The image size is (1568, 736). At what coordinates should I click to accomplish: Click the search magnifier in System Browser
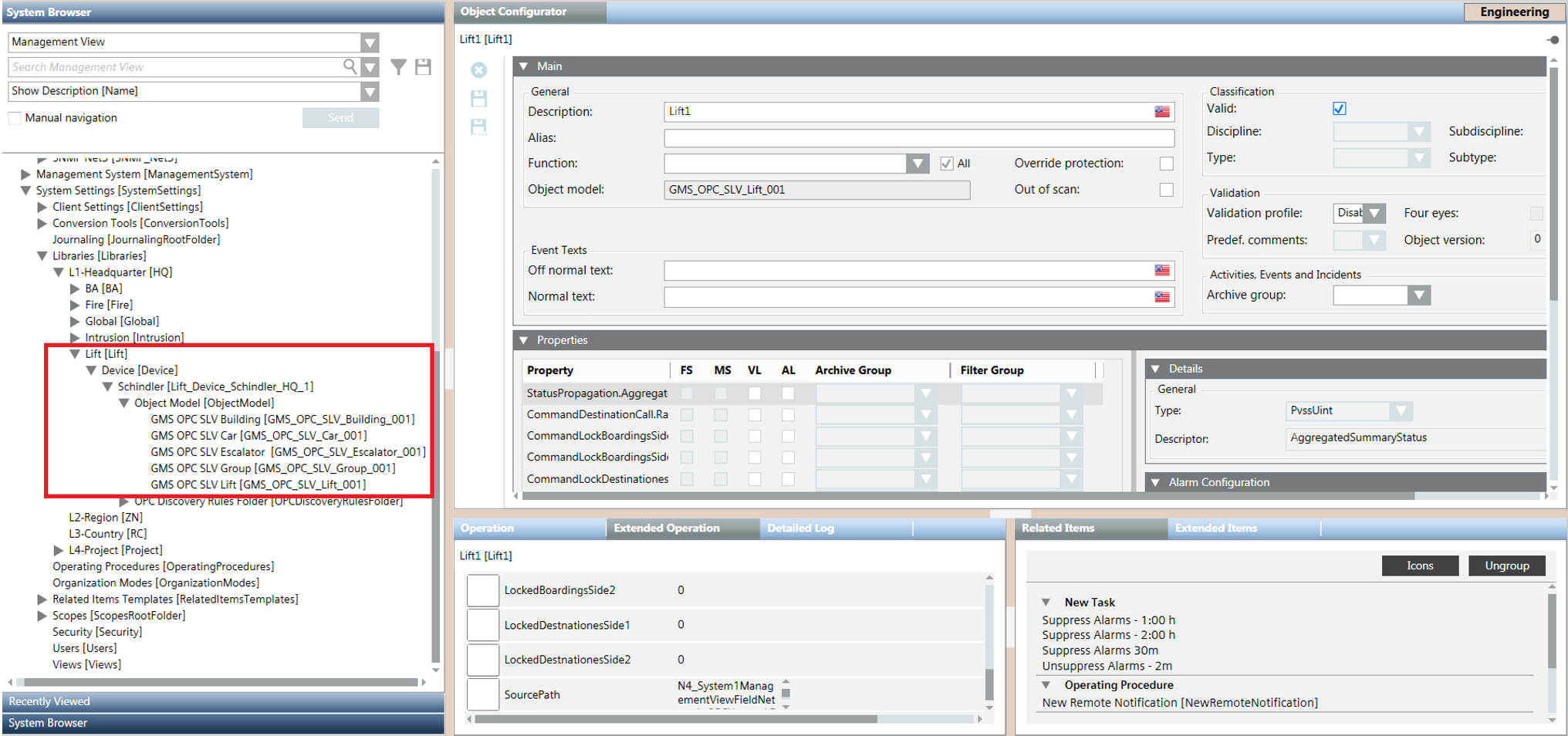(350, 67)
